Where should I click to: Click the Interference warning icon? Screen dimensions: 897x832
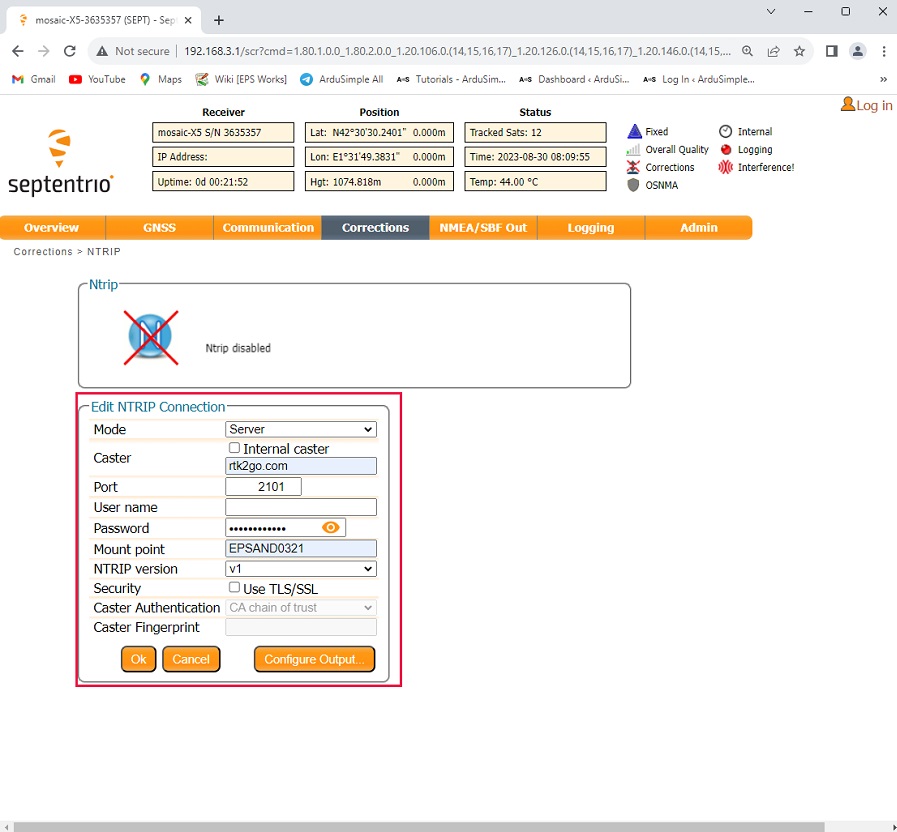point(726,168)
